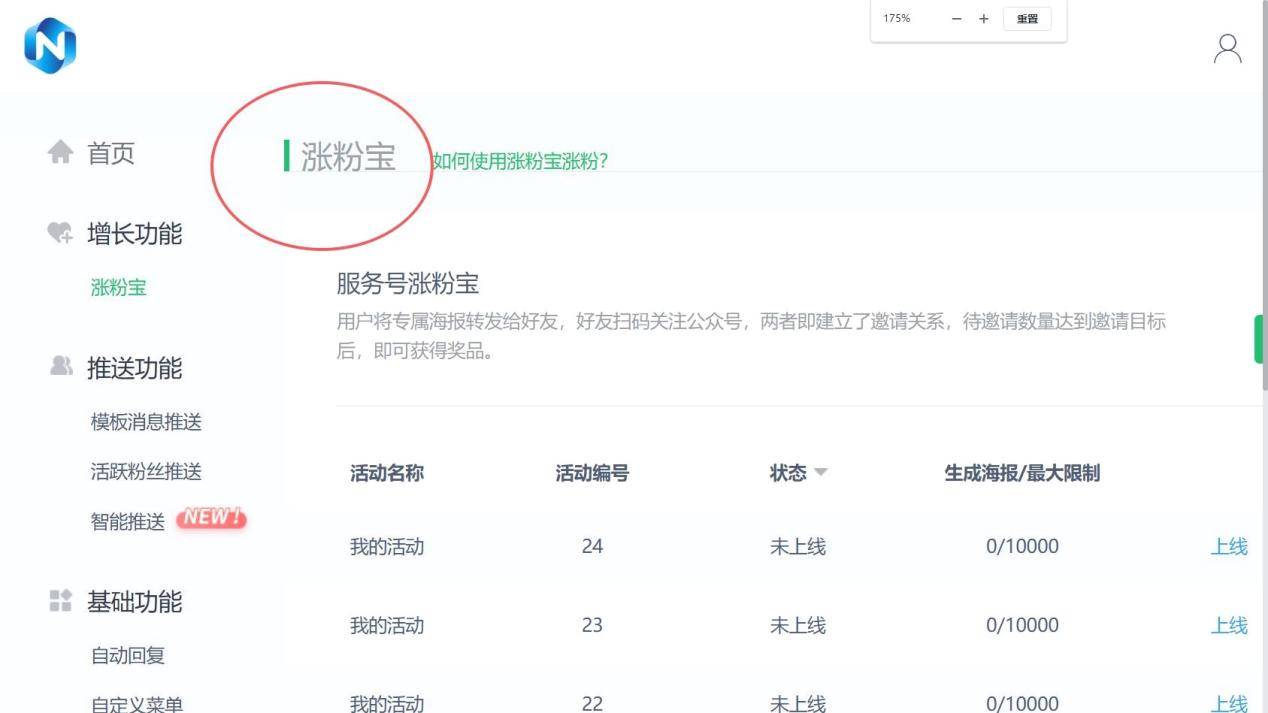
Task: Go to 自动回复 in the sidebar
Action: tap(128, 656)
